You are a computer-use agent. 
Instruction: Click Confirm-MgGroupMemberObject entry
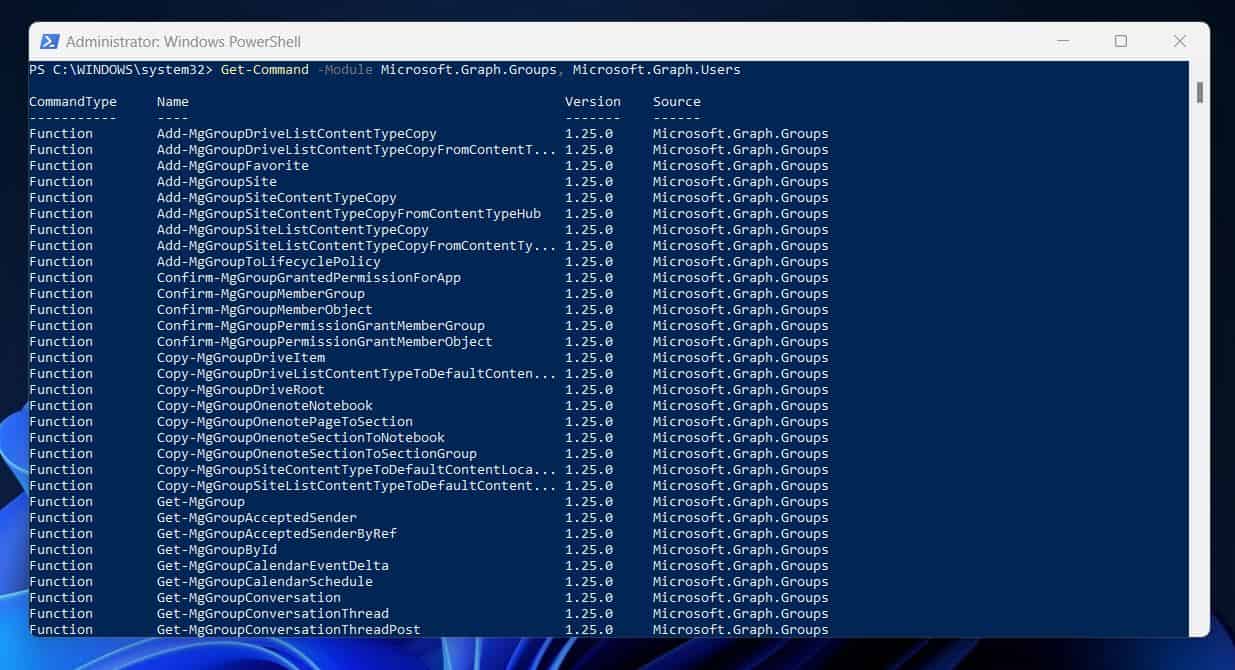[265, 310]
